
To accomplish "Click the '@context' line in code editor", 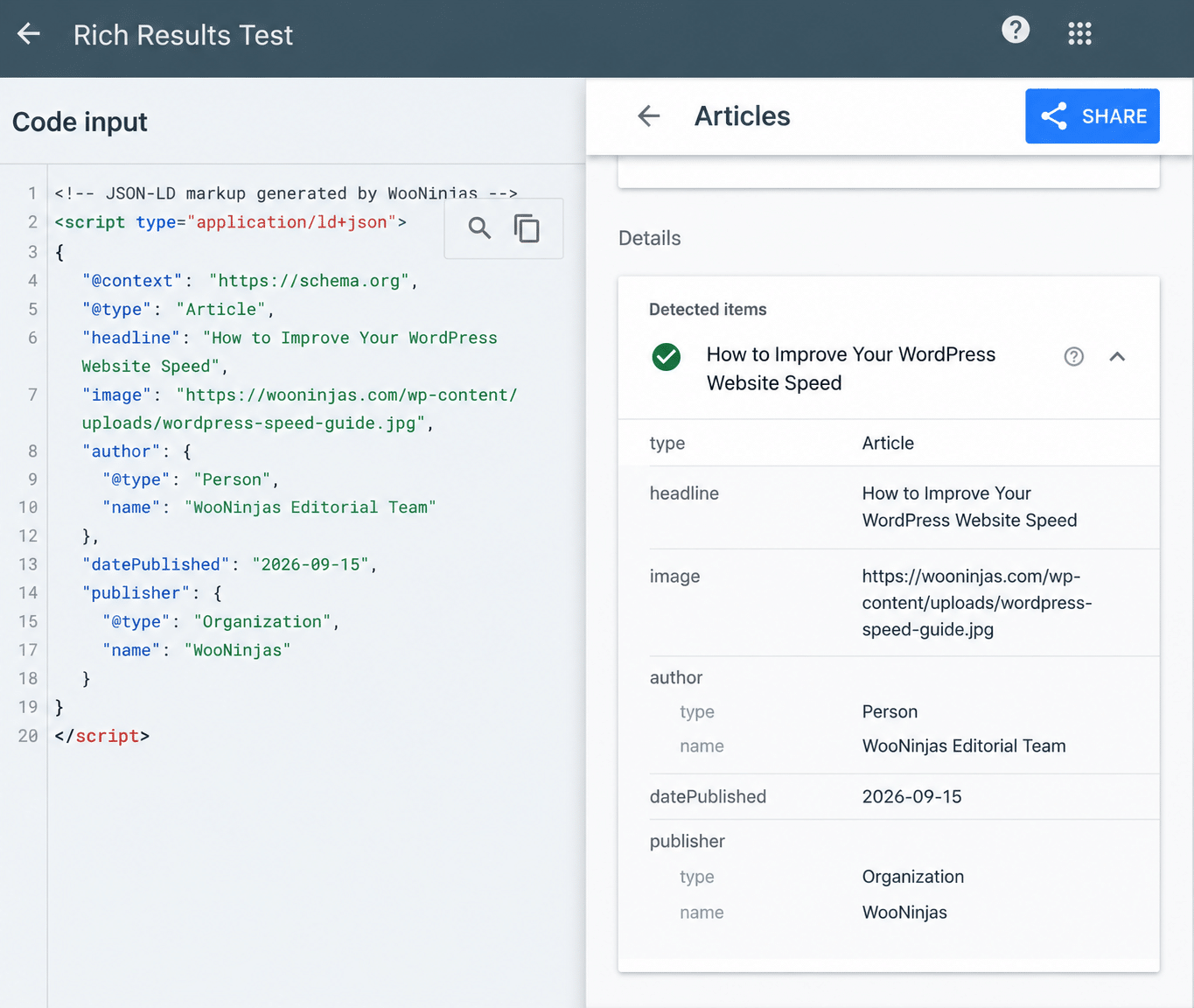I will [250, 281].
